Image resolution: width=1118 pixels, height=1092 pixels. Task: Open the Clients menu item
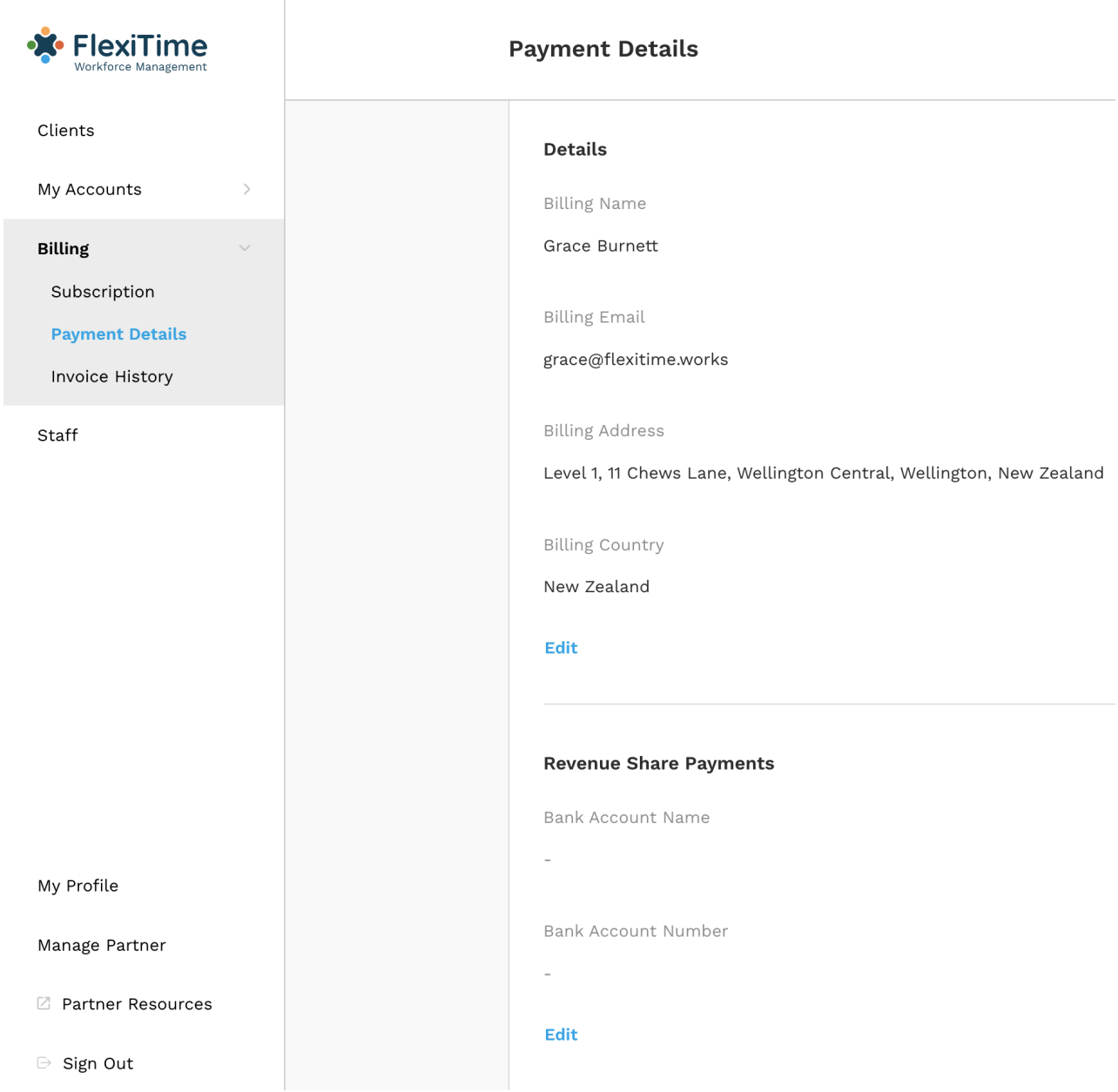coord(66,131)
